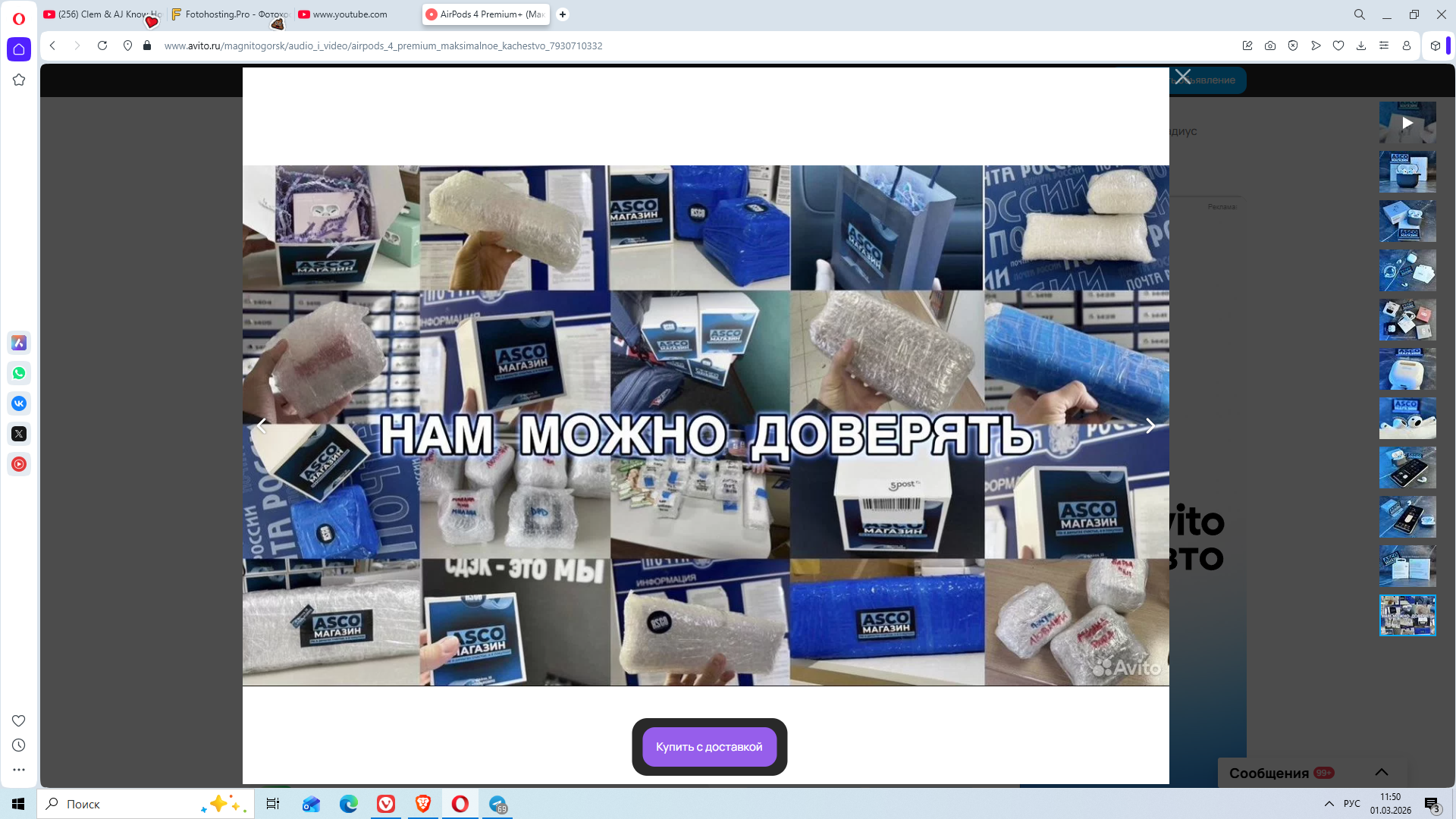The image size is (1456, 819).
Task: Open WhatsApp in the Opera sidebar
Action: tap(19, 373)
